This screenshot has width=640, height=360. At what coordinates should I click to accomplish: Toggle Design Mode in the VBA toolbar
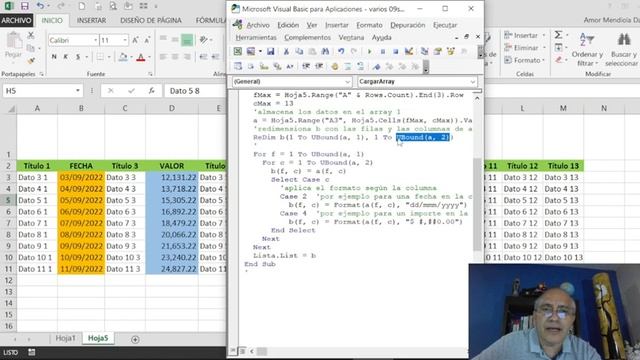click(409, 51)
